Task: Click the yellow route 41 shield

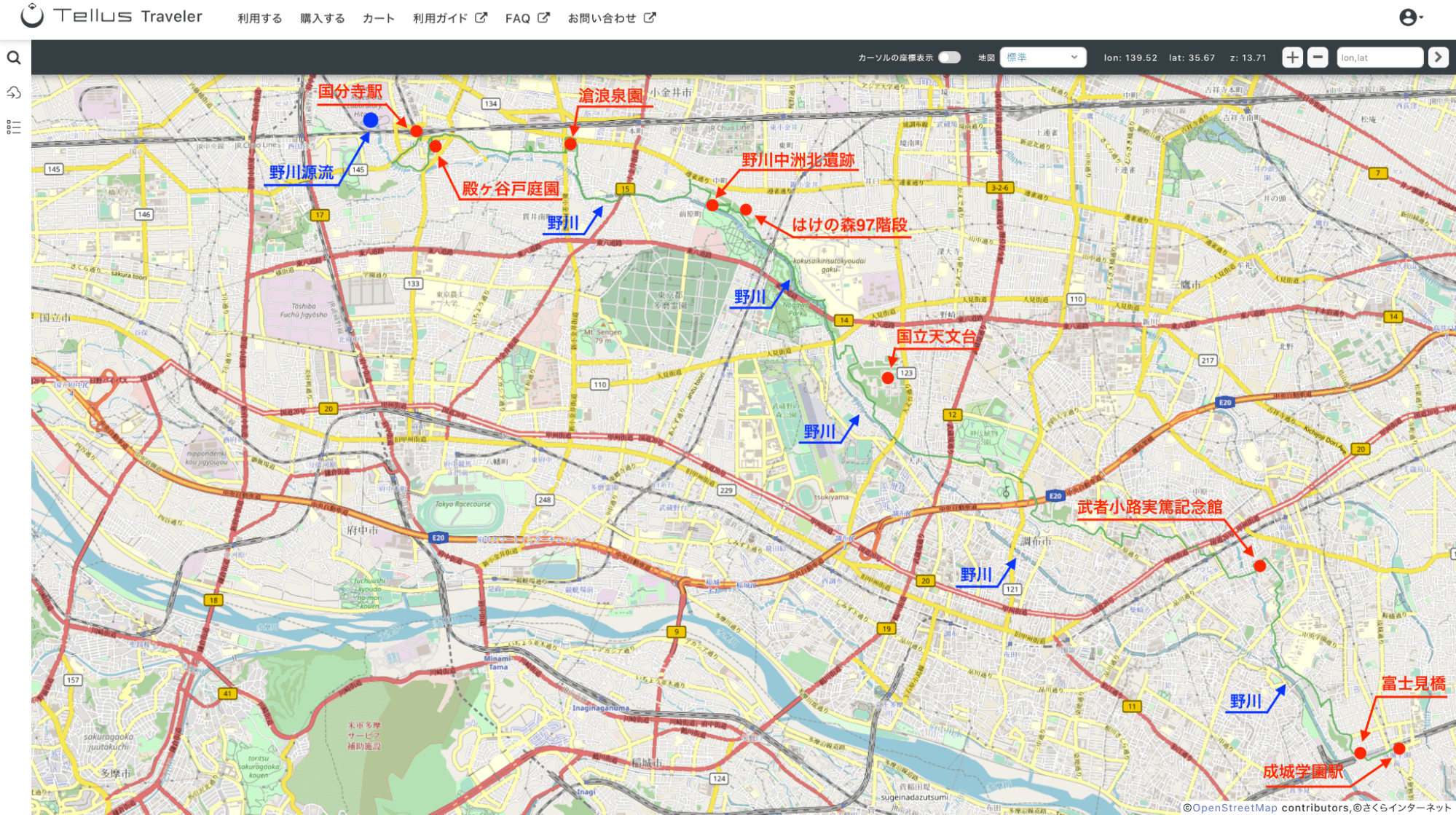Action: click(228, 693)
